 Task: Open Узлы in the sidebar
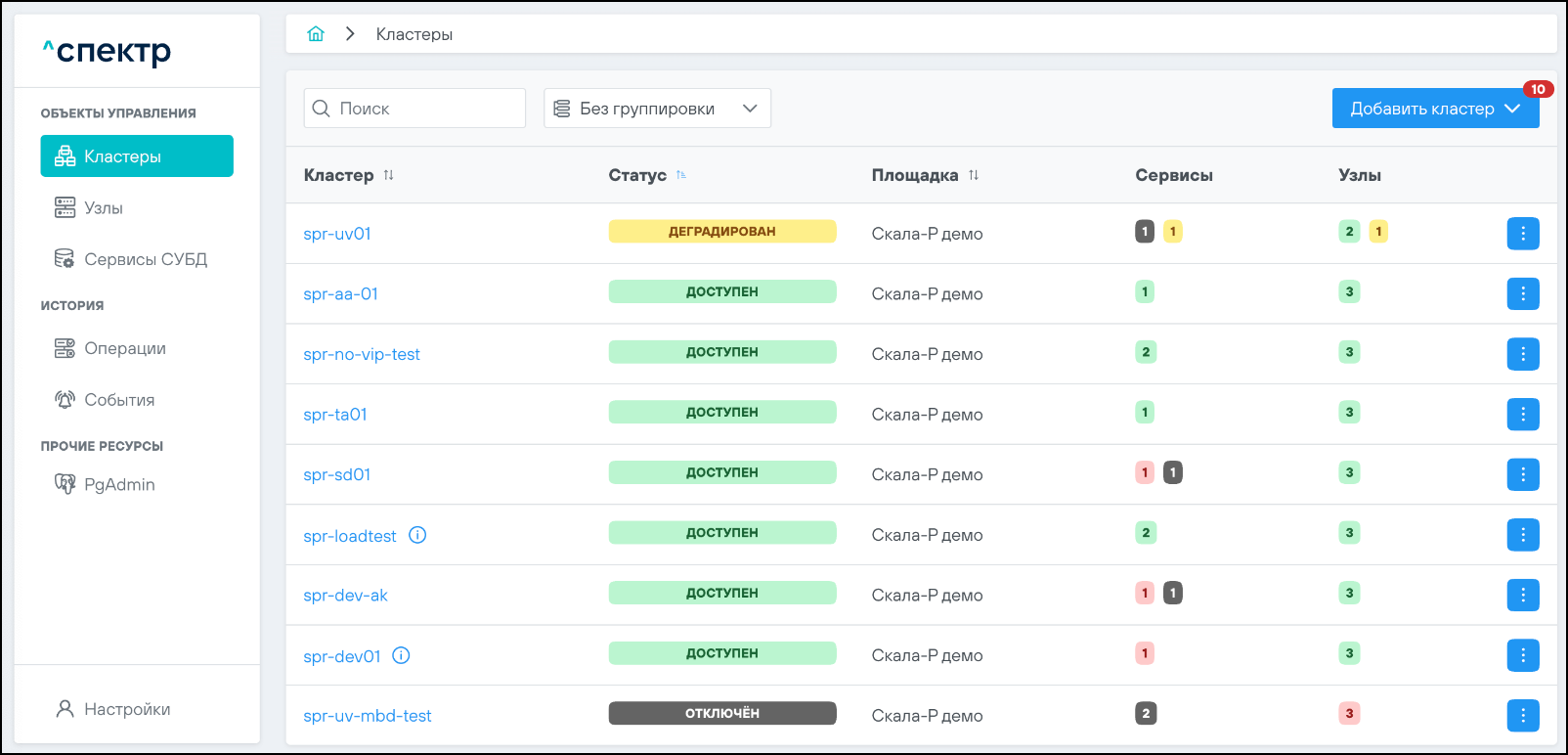tap(104, 208)
